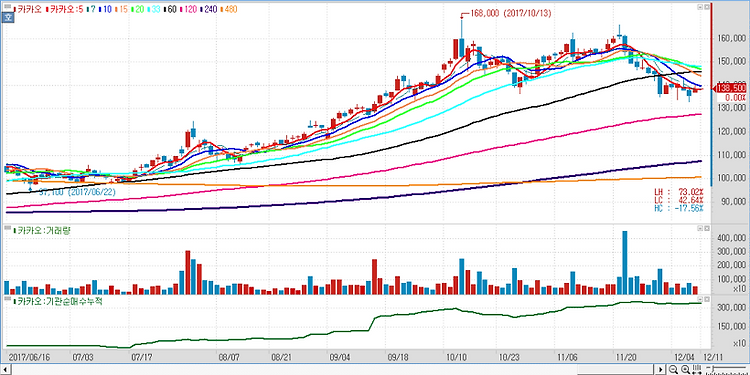This screenshot has height=375, width=750.
Task: Click the 0.00% change label
Action: [735, 98]
